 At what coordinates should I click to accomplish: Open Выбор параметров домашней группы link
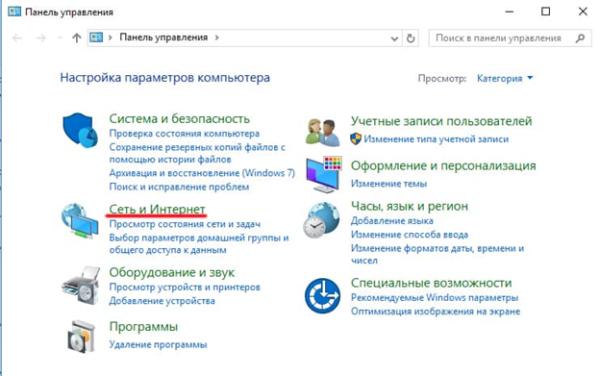[199, 244]
